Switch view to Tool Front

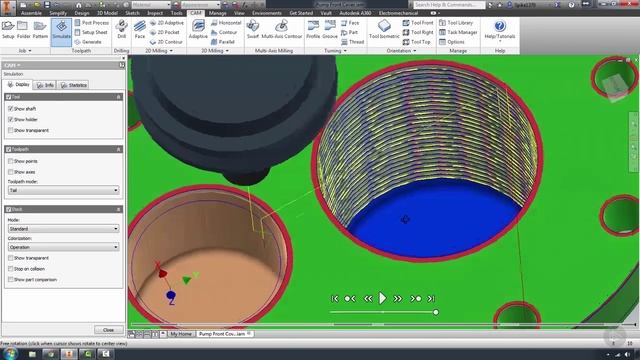(x=418, y=23)
